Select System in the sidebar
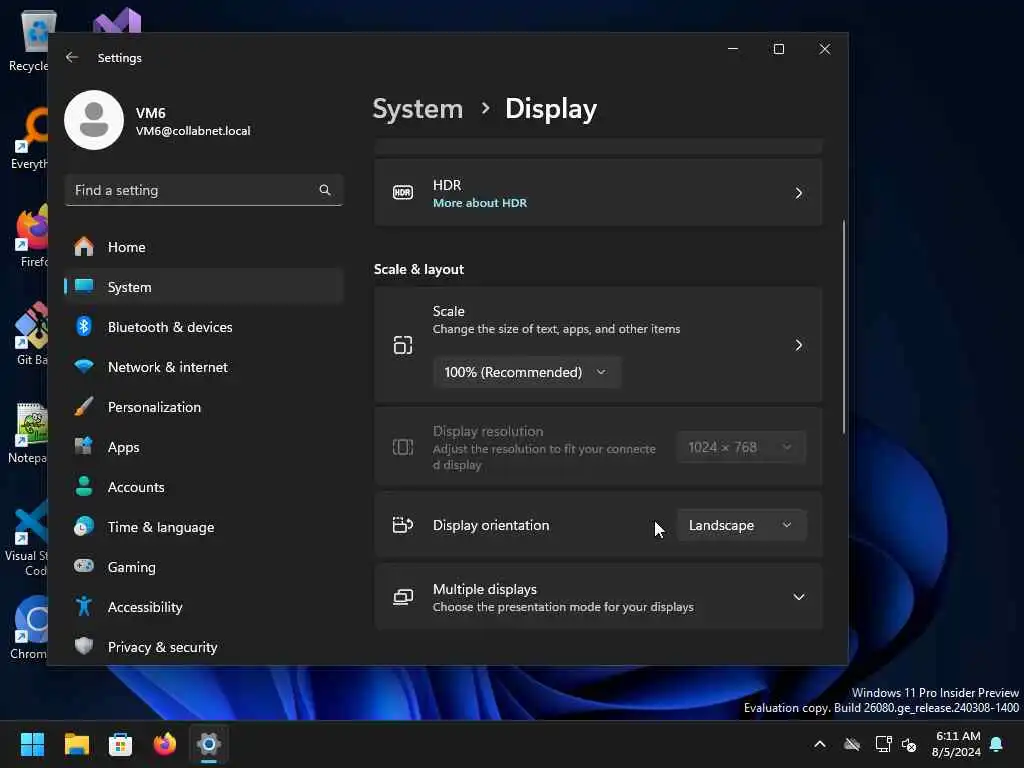This screenshot has height=768, width=1024. click(x=204, y=287)
